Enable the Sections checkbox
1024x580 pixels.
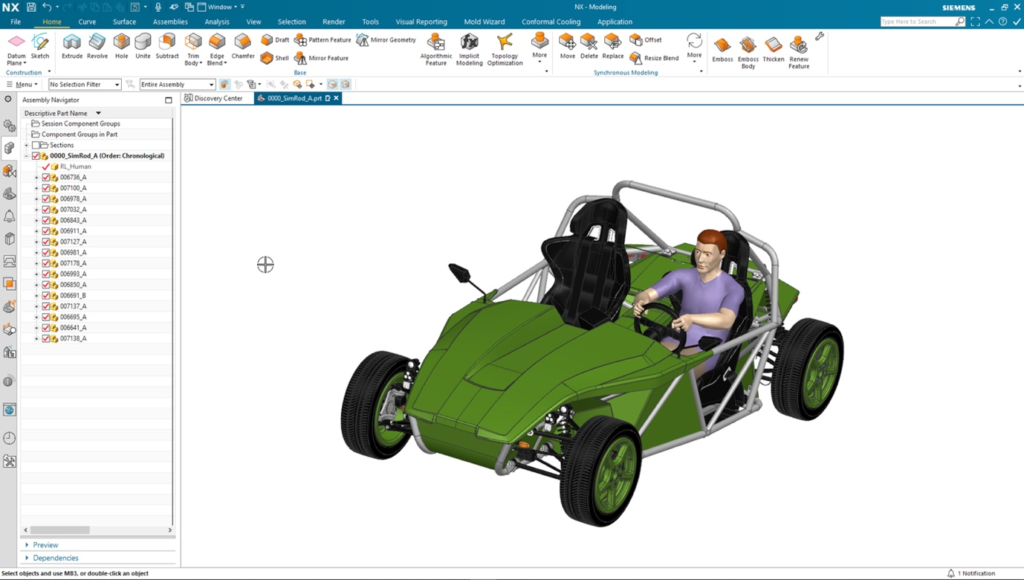click(36, 145)
